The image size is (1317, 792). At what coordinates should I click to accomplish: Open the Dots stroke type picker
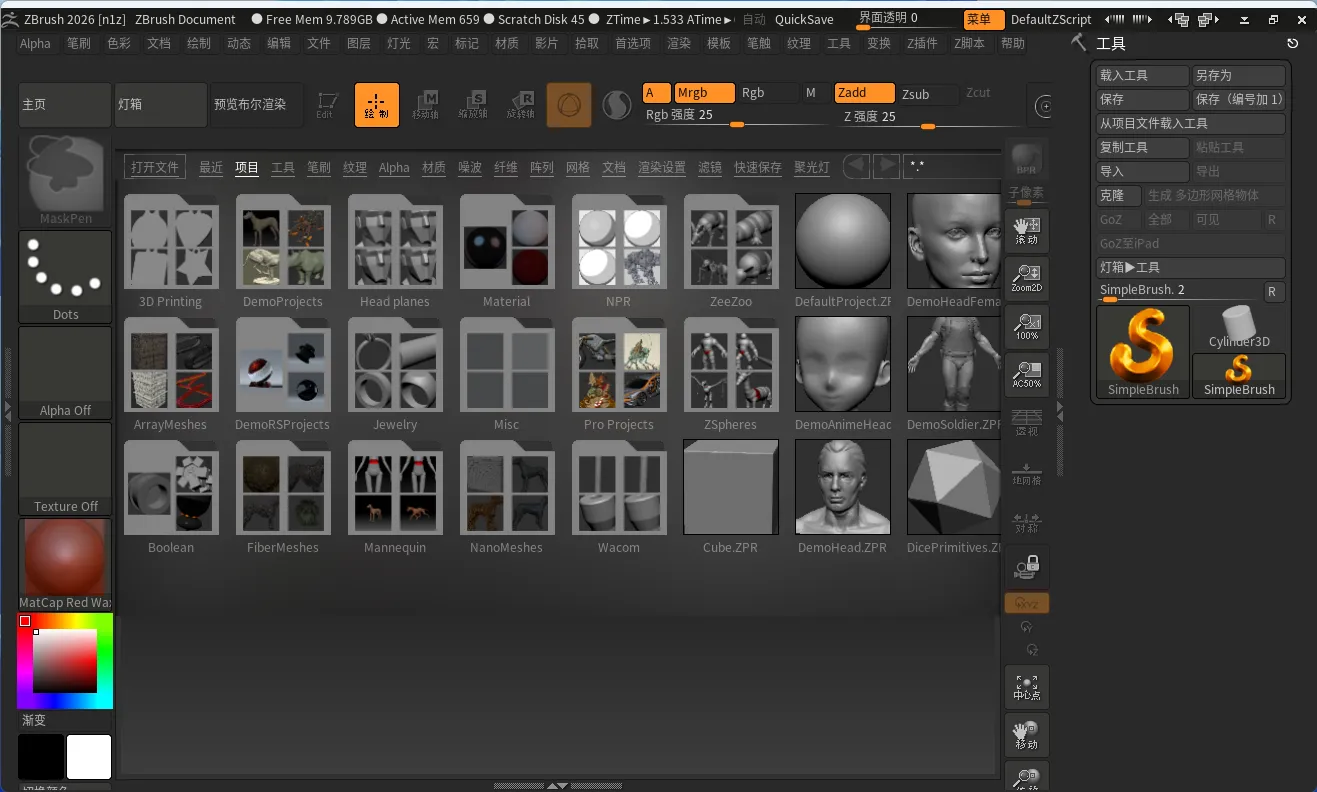pyautogui.click(x=65, y=277)
